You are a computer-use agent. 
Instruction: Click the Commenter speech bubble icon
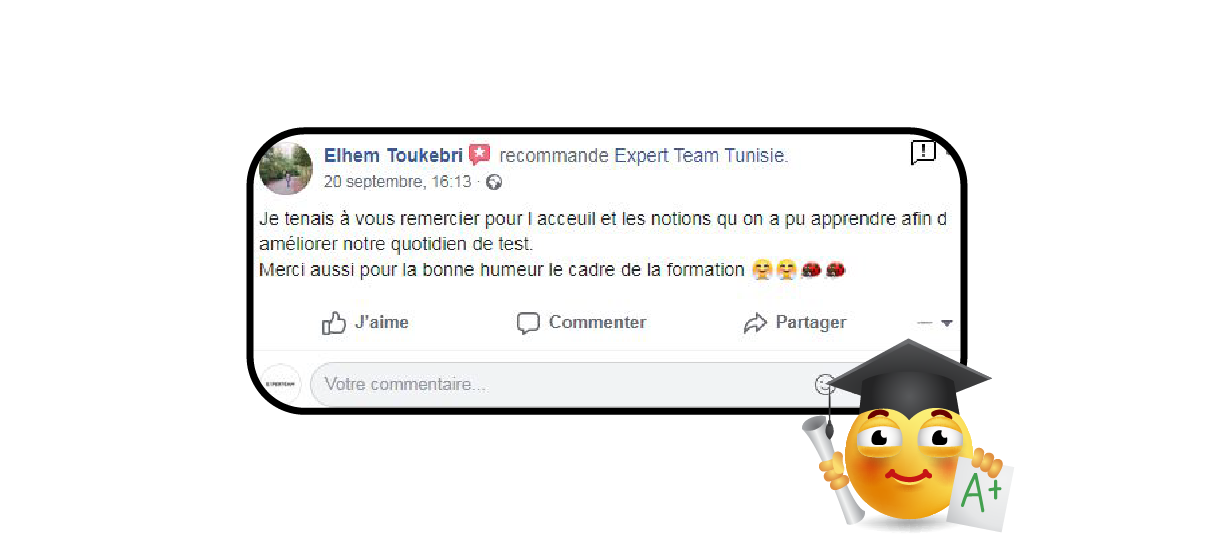528,323
